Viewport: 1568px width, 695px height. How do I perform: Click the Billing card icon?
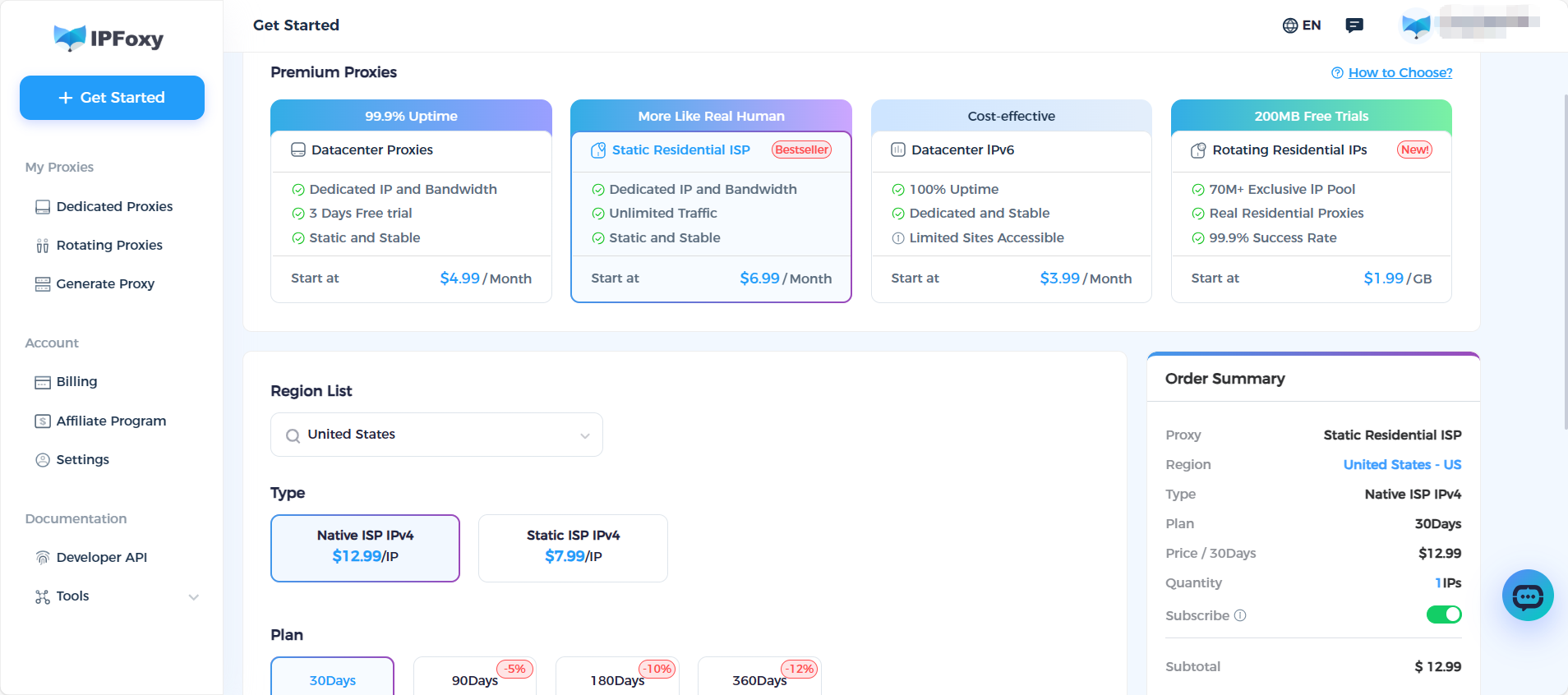(43, 382)
